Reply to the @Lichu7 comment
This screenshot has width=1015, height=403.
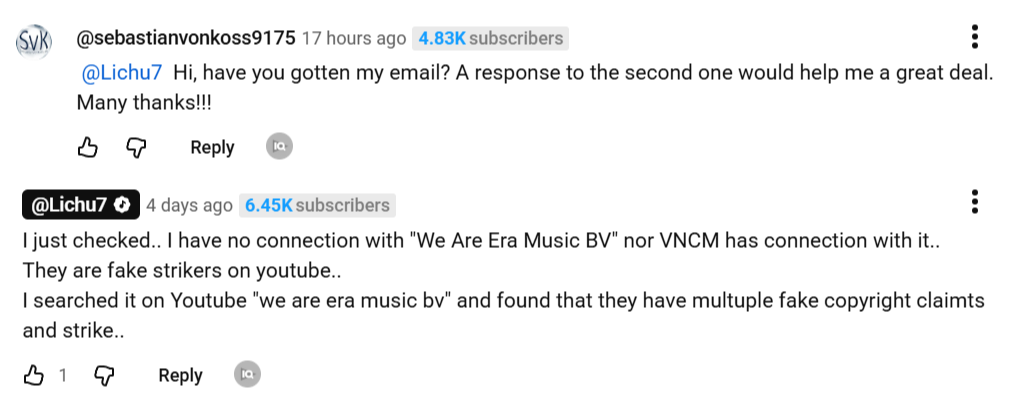tap(180, 376)
